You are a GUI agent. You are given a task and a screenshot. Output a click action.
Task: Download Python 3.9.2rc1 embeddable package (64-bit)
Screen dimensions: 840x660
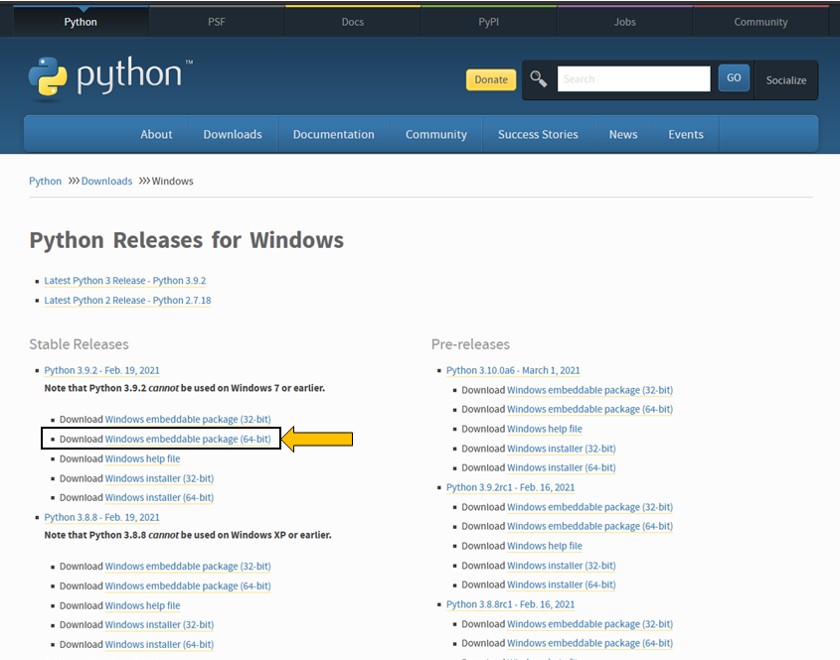(590, 526)
